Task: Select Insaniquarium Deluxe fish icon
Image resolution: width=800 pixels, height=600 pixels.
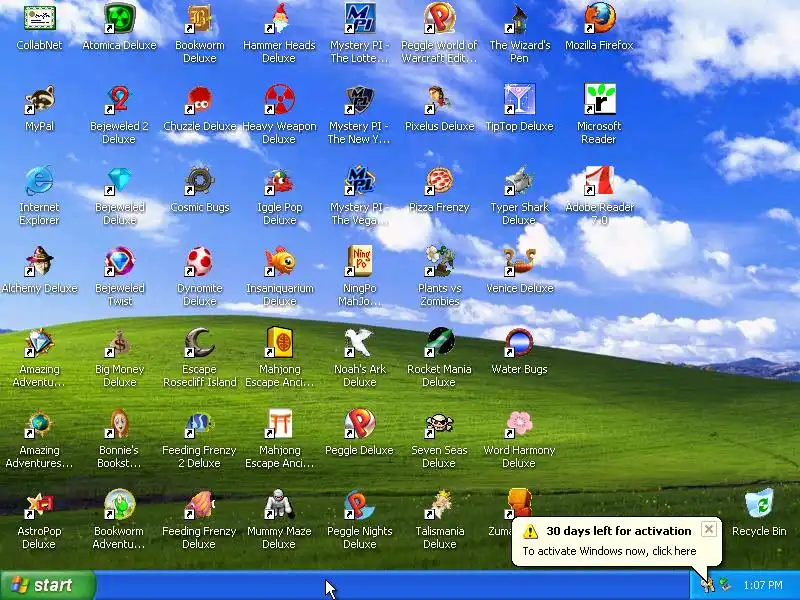Action: pos(279,261)
